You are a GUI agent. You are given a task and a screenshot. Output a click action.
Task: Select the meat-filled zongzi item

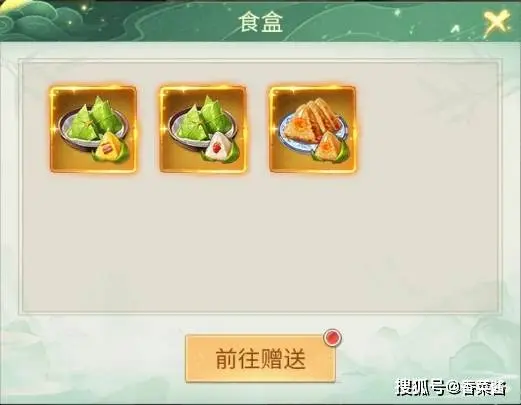click(93, 129)
